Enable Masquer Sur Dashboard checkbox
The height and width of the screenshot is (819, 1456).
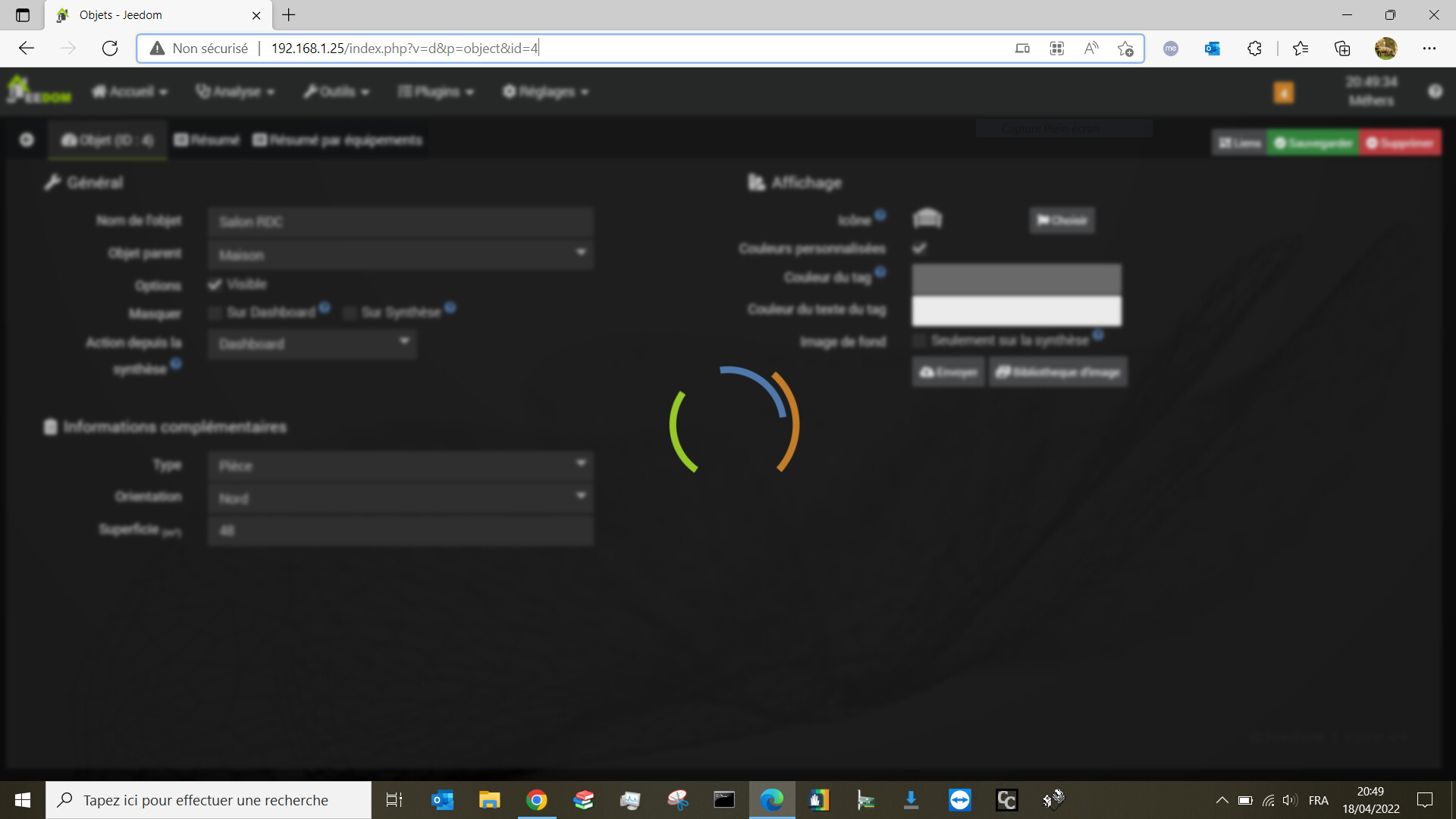pos(215,312)
